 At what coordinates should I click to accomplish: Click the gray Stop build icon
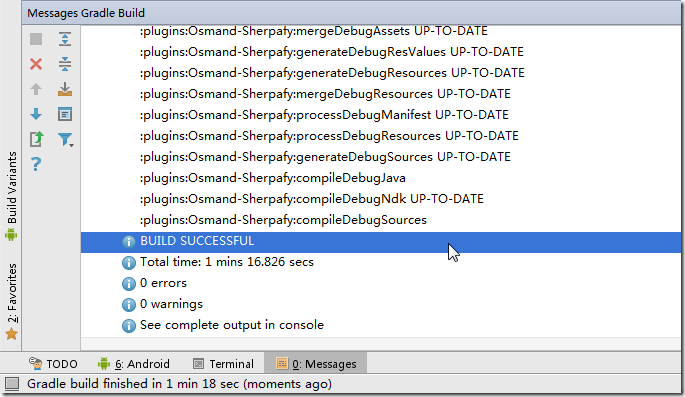tap(36, 39)
